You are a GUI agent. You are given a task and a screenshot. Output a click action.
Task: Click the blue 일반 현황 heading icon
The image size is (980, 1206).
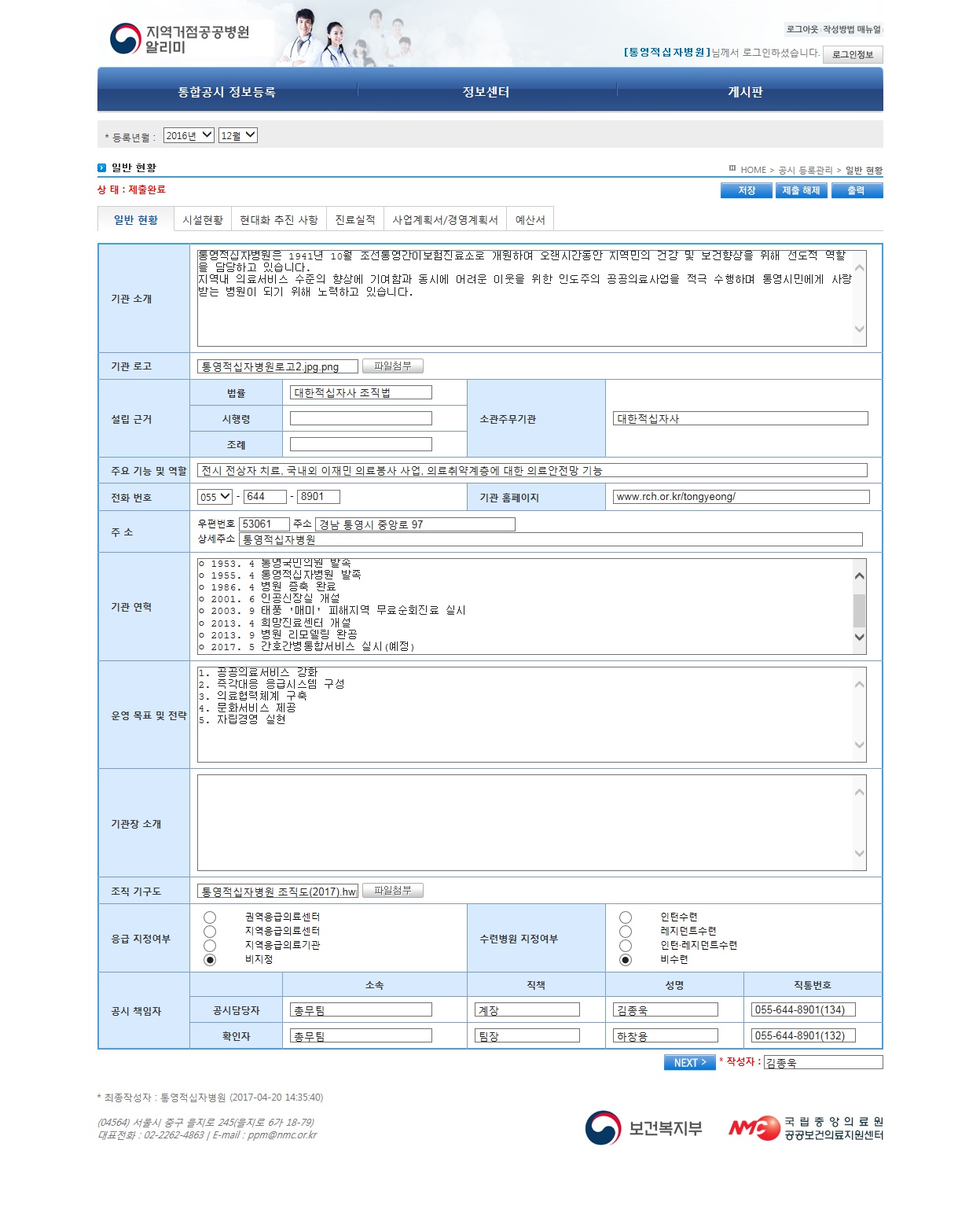(x=101, y=167)
